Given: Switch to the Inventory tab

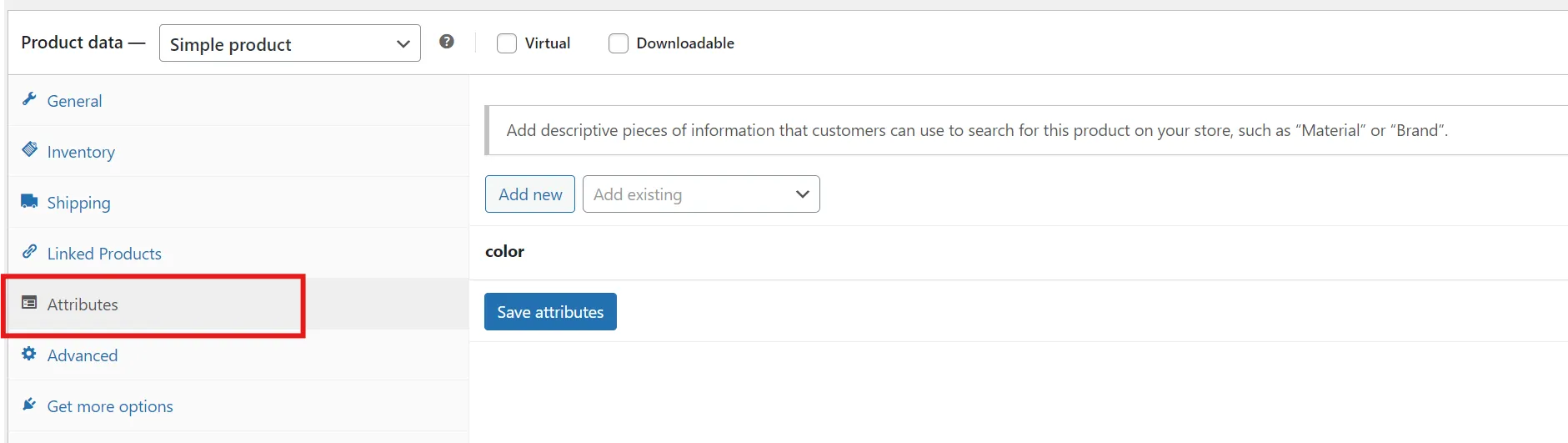Looking at the screenshot, I should (81, 152).
